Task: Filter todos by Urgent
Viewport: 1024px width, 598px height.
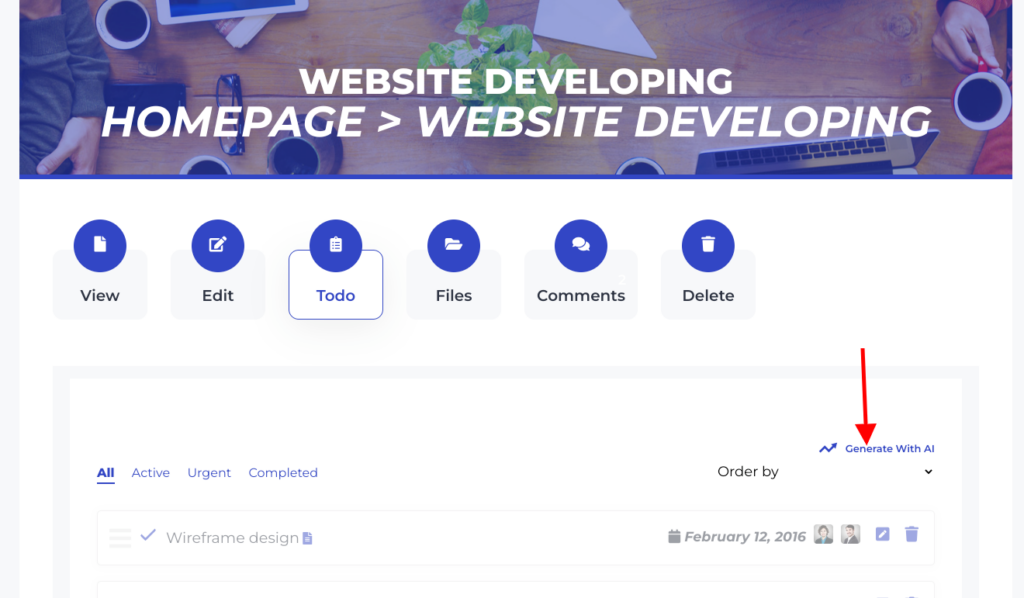Action: coord(209,473)
